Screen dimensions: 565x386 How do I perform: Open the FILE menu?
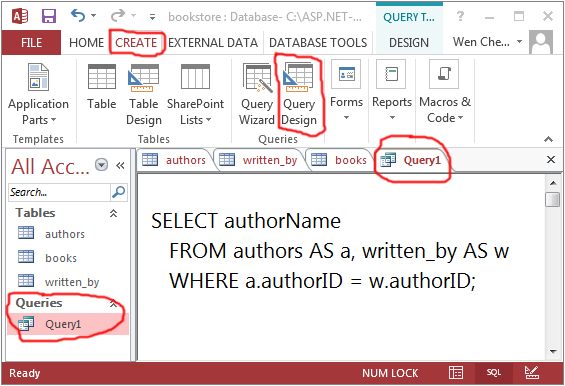point(31,43)
